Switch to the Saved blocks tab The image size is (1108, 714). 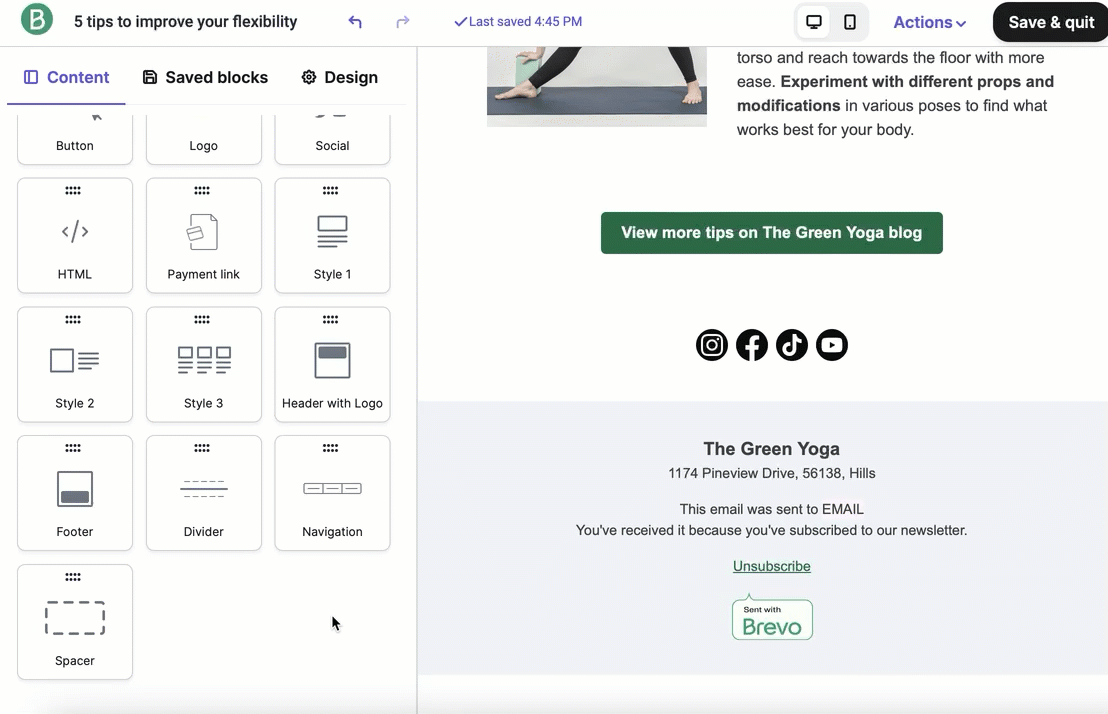coord(205,77)
